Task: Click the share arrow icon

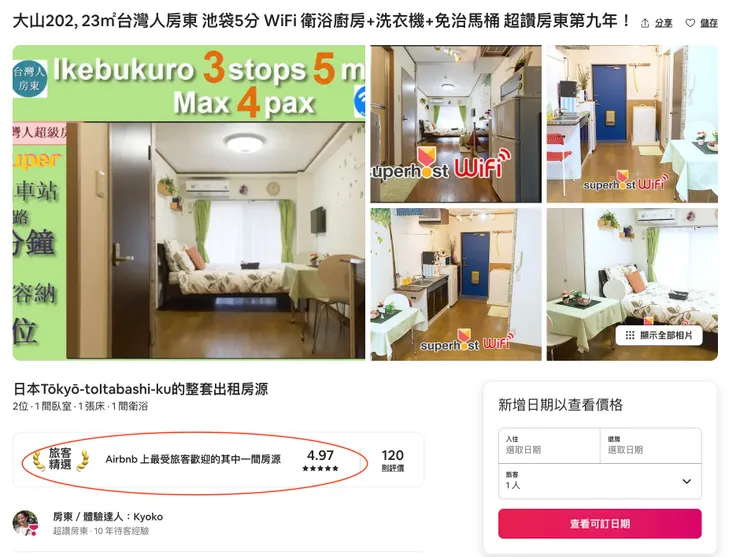Action: click(645, 23)
